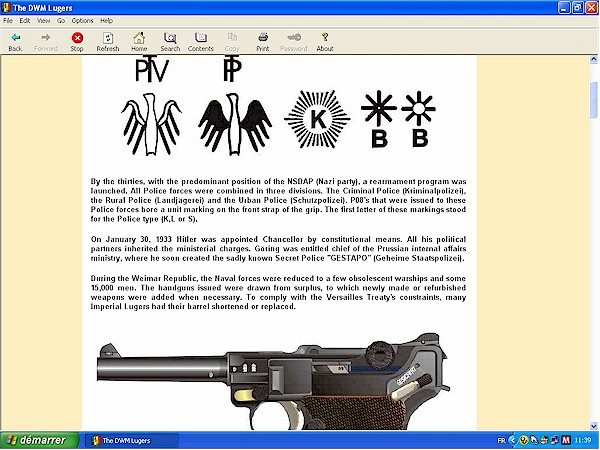Print the page with the Print icon

click(262, 42)
